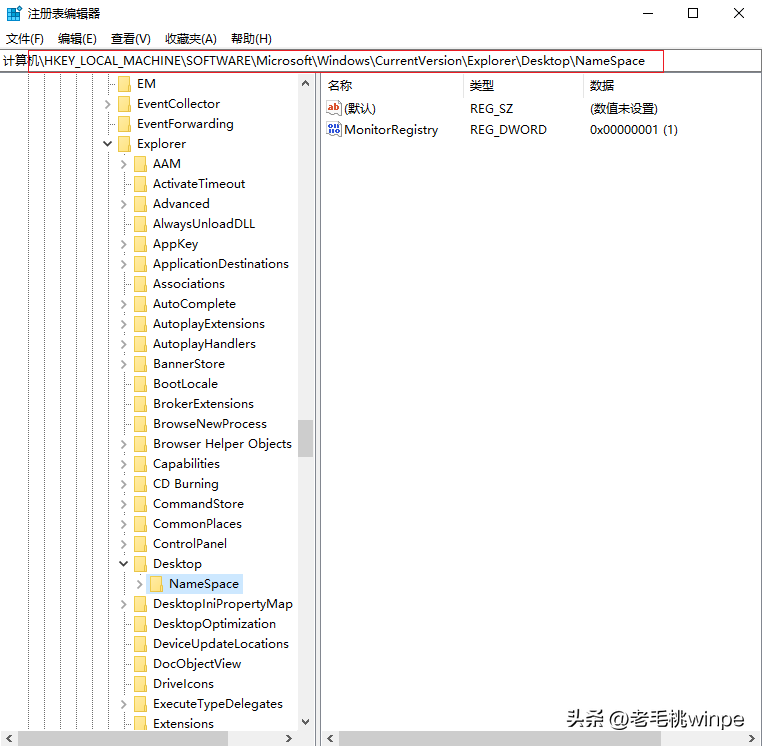Click the tree pane scroll down arrow

coord(306,722)
